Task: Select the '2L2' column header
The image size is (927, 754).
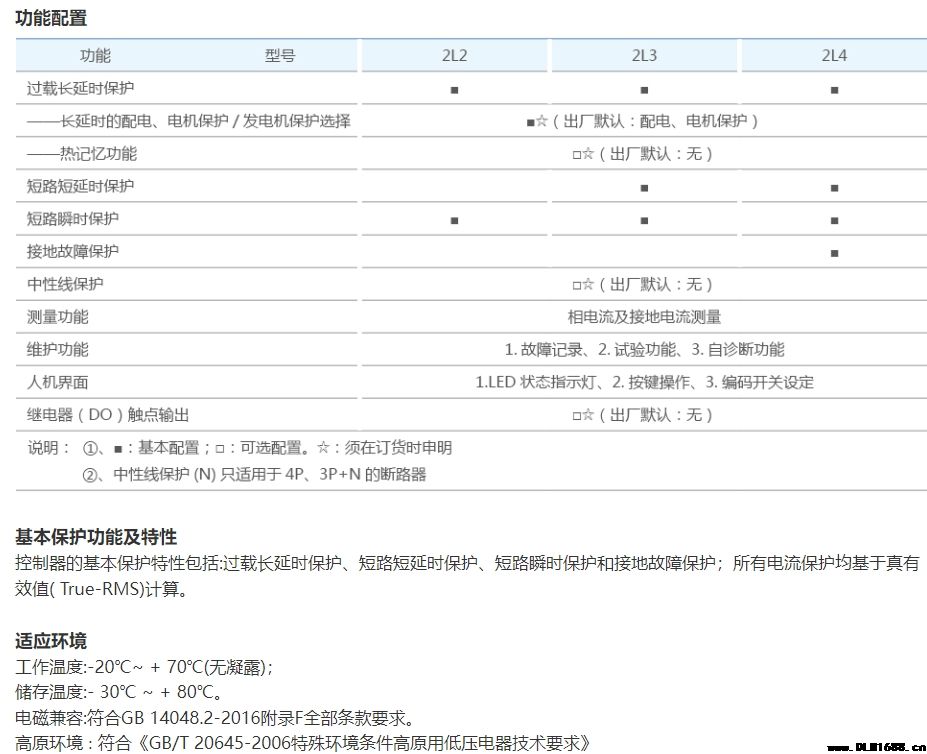Action: tap(454, 56)
